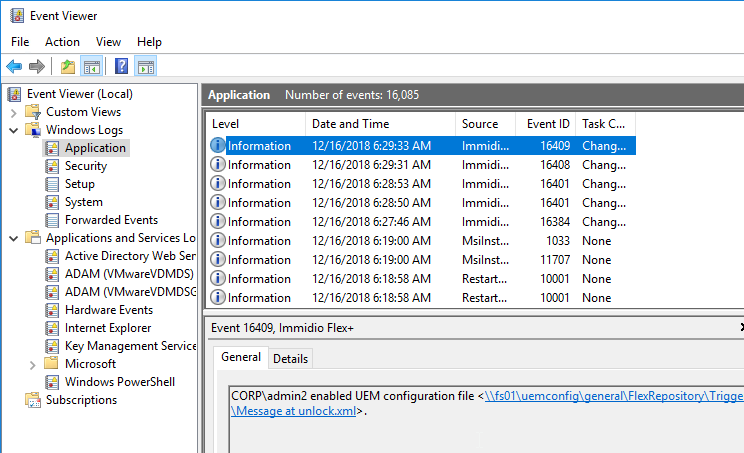The width and height of the screenshot is (744, 453).
Task: Click the Setup log icon
Action: tap(52, 184)
